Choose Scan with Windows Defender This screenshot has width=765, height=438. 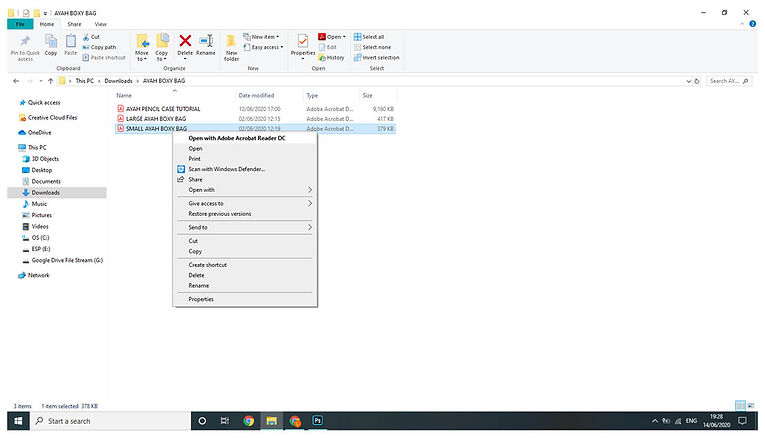244,169
